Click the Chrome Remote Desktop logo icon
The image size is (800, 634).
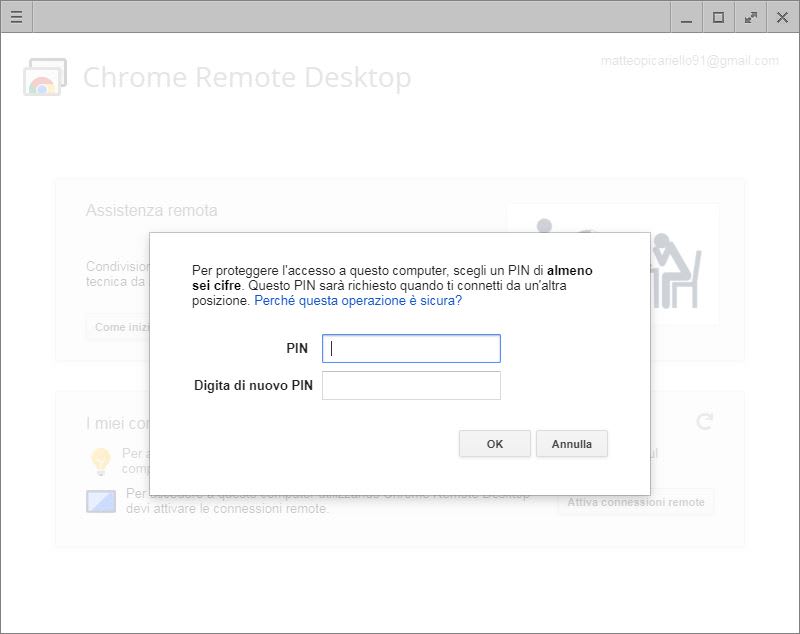pyautogui.click(x=45, y=77)
